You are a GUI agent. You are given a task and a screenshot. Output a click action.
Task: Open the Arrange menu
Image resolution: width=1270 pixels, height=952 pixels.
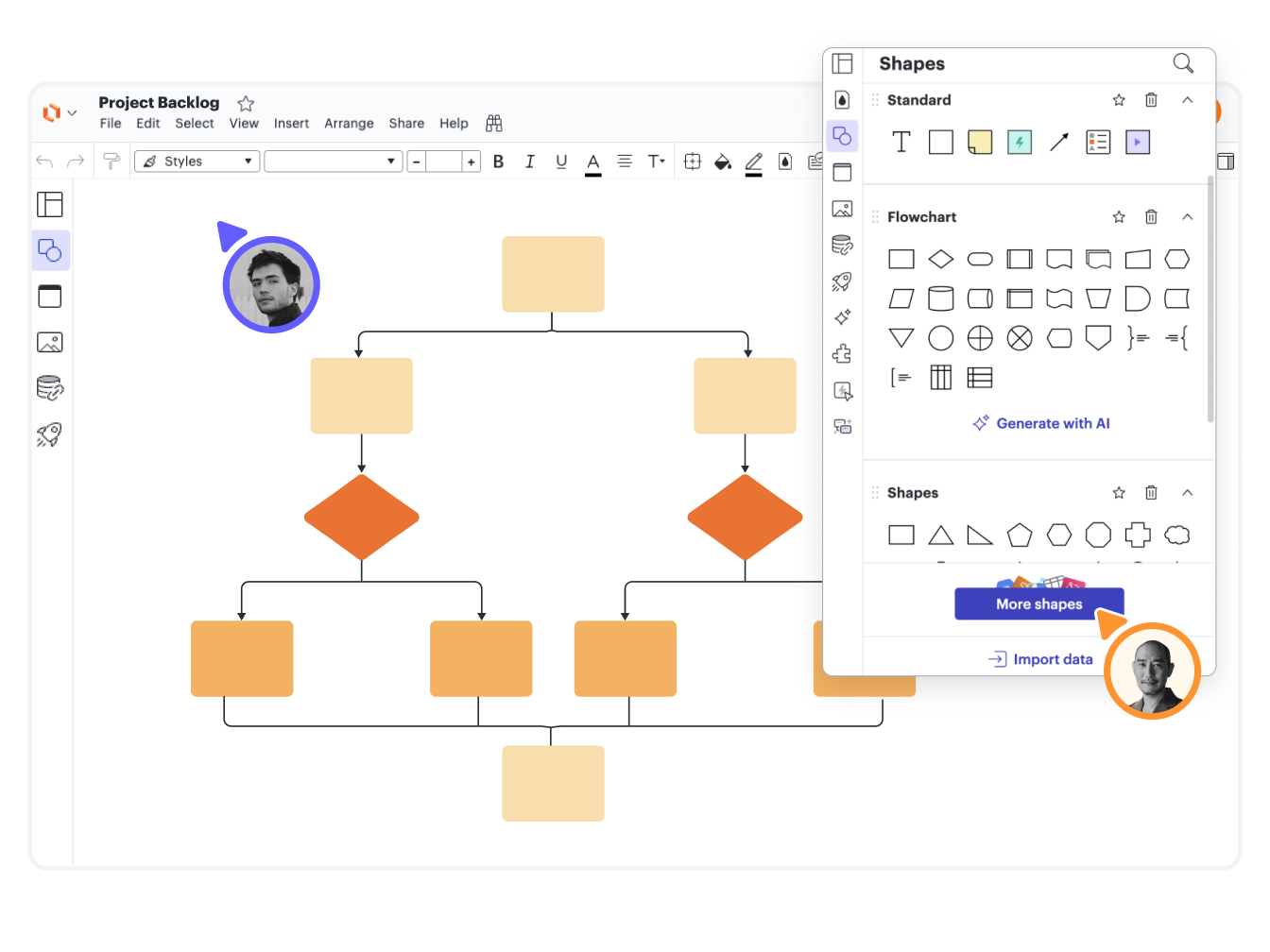coord(349,124)
